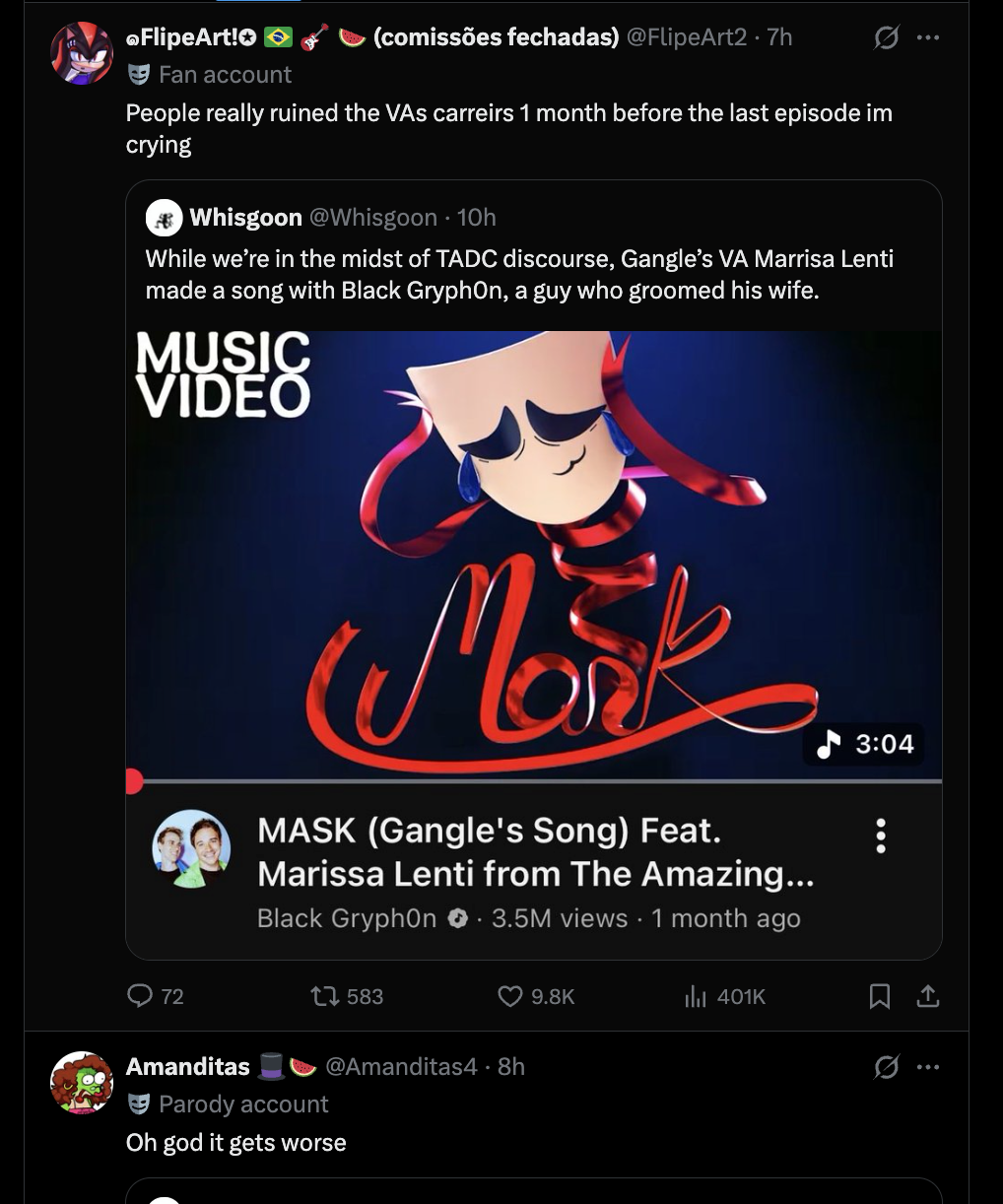Viewport: 1003px width, 1204px height.
Task: Open more options menu for FlipeArt's post
Action: point(927,37)
